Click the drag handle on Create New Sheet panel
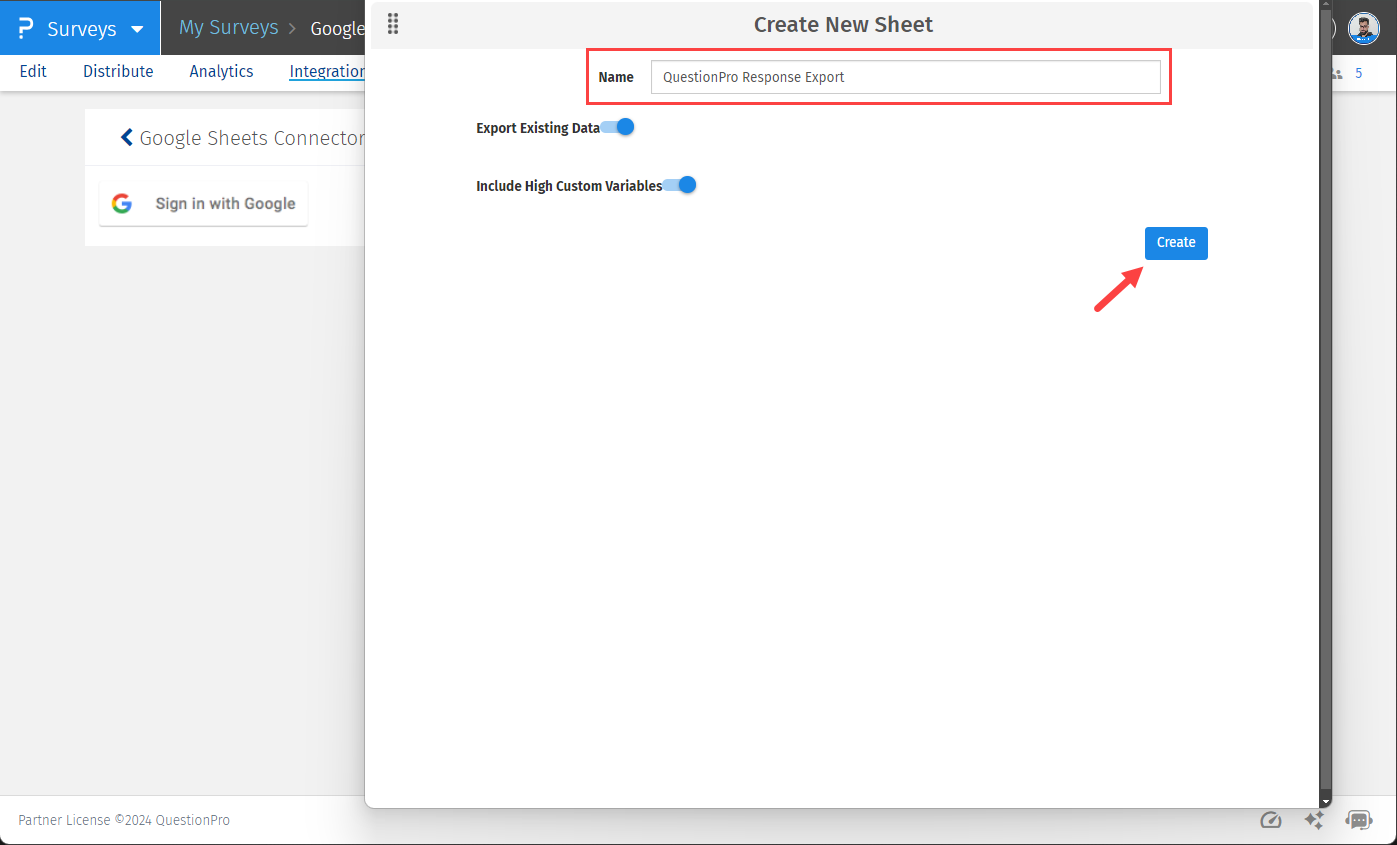 click(x=392, y=24)
